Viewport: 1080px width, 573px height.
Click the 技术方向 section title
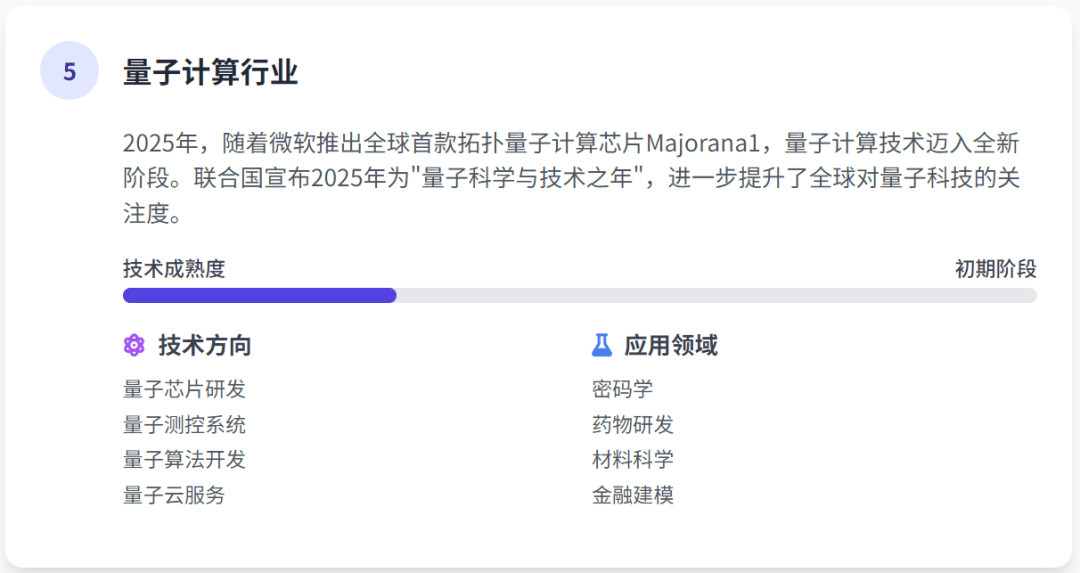205,346
